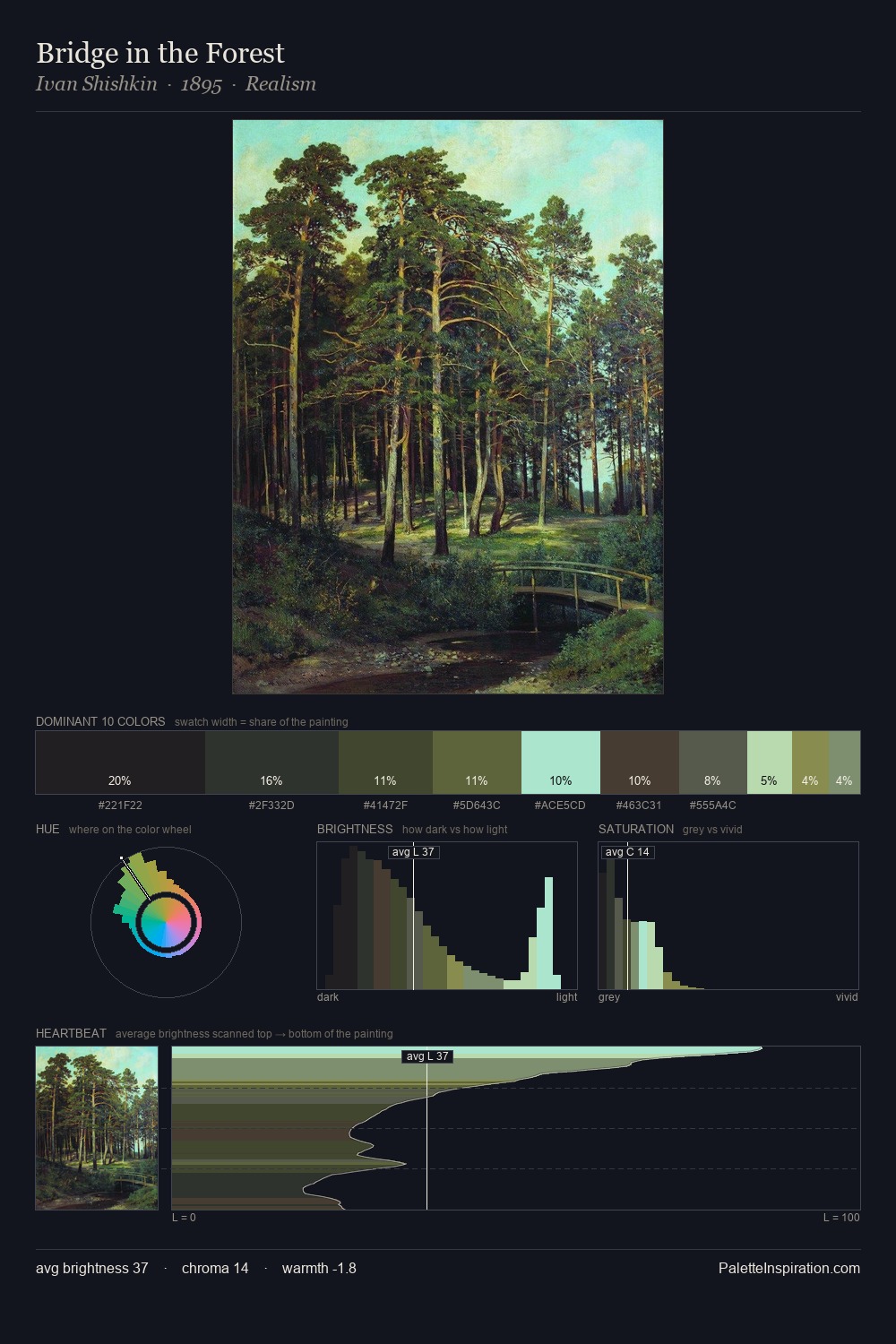Click the 'avg L 37' brightness label
The height and width of the screenshot is (1344, 896).
click(413, 852)
